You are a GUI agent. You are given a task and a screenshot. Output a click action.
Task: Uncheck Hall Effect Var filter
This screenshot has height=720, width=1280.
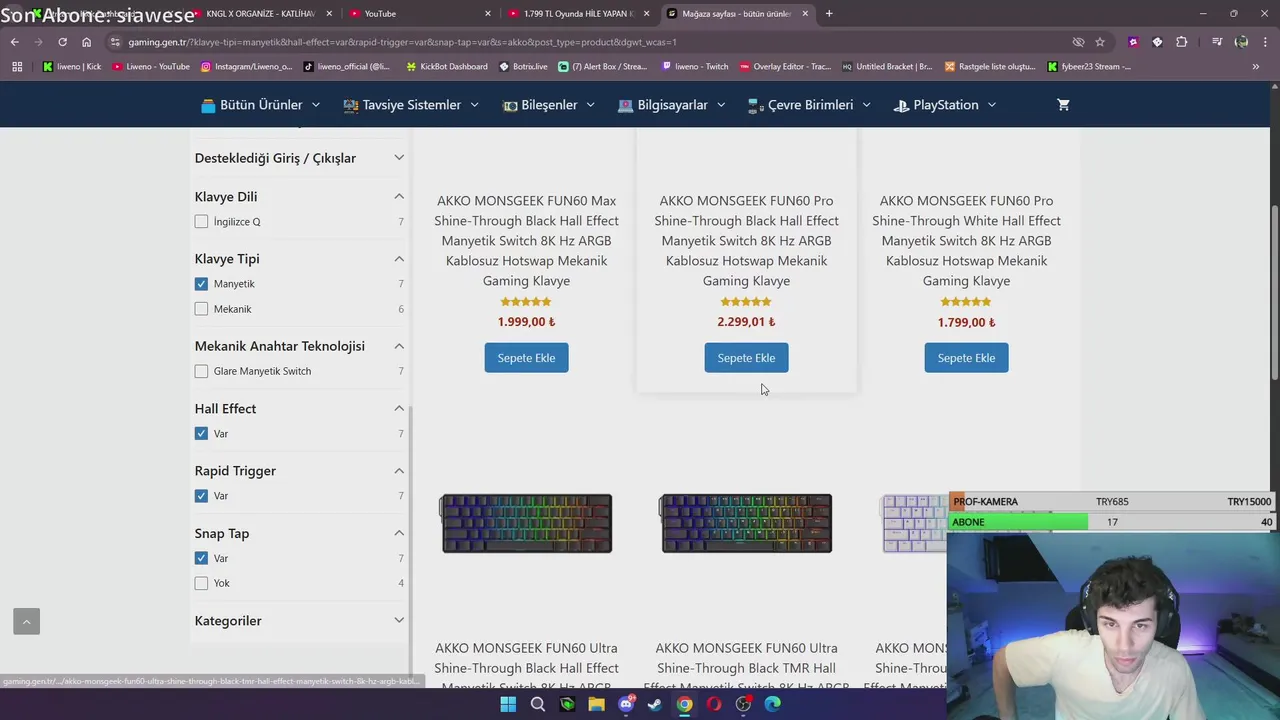click(x=201, y=434)
